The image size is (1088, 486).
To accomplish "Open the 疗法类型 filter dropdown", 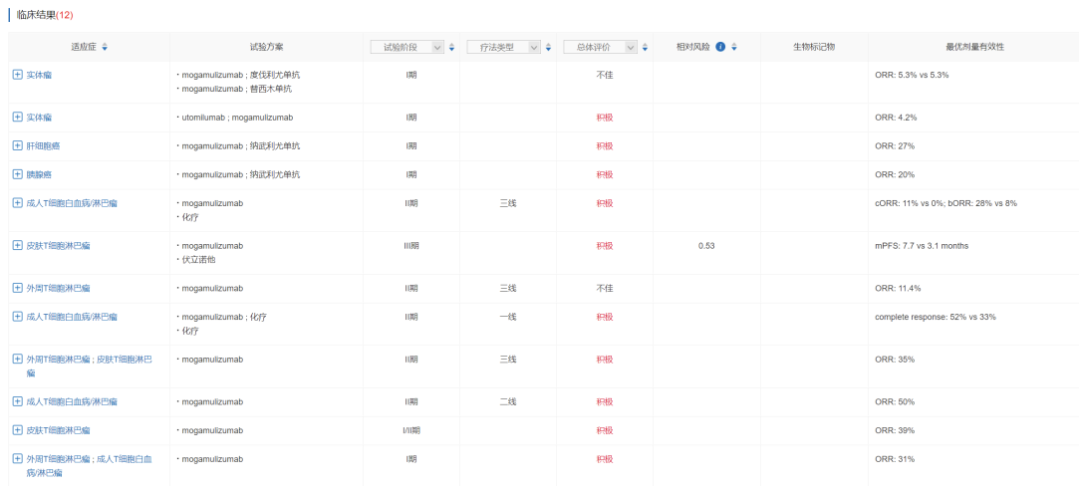I will pyautogui.click(x=504, y=47).
